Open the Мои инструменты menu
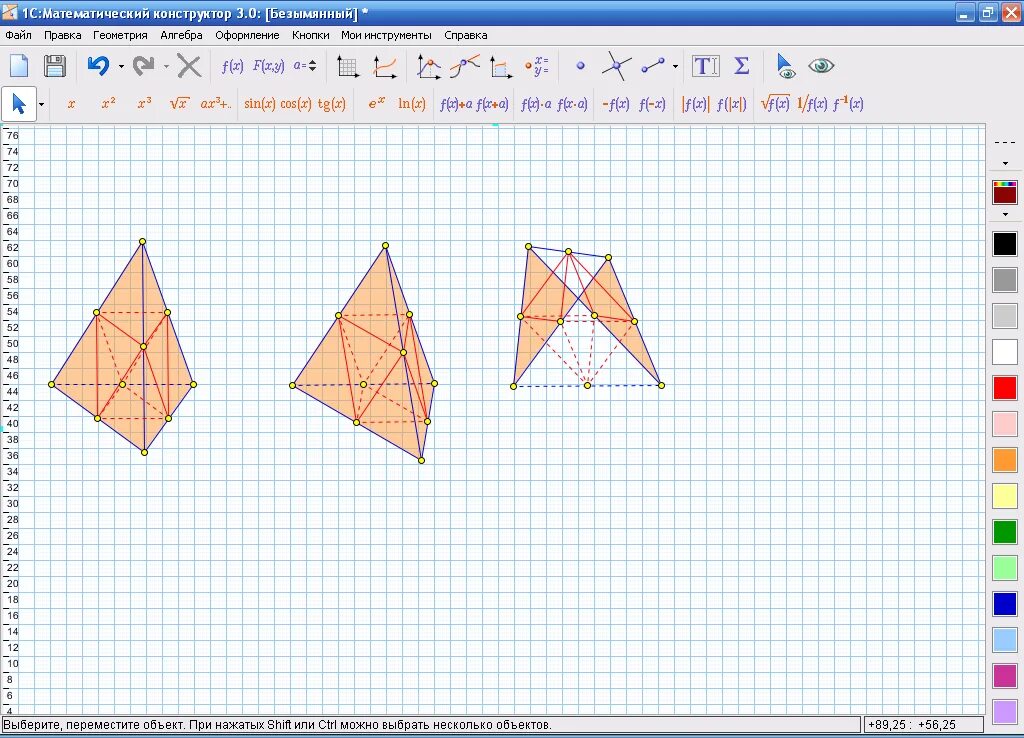1024x738 pixels. (386, 35)
